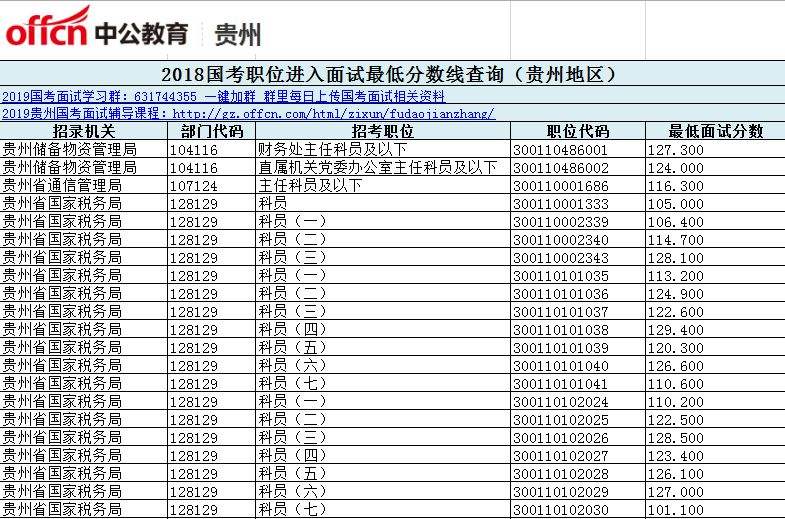The height and width of the screenshot is (519, 785).
Task: Select position code 300110101040
Action: [578, 365]
